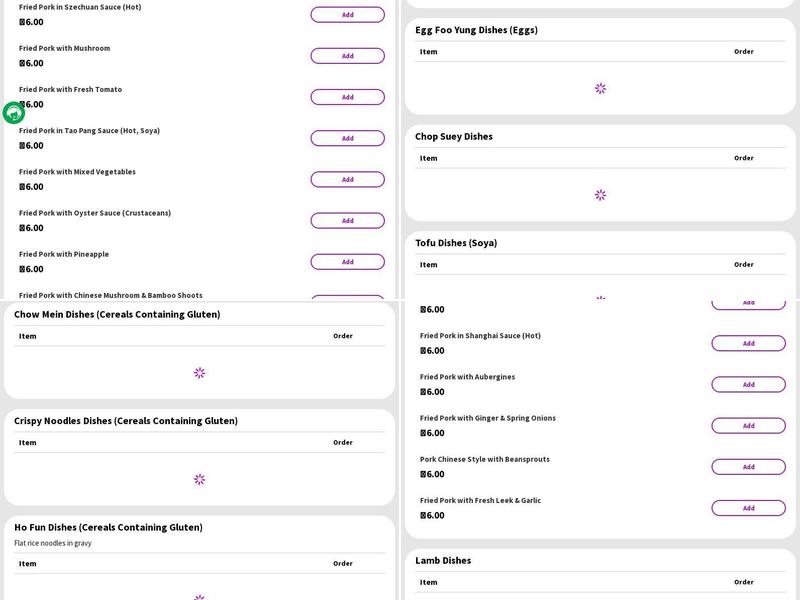Add Fried Pork with Pineapple
This screenshot has width=800, height=600.
point(347,262)
